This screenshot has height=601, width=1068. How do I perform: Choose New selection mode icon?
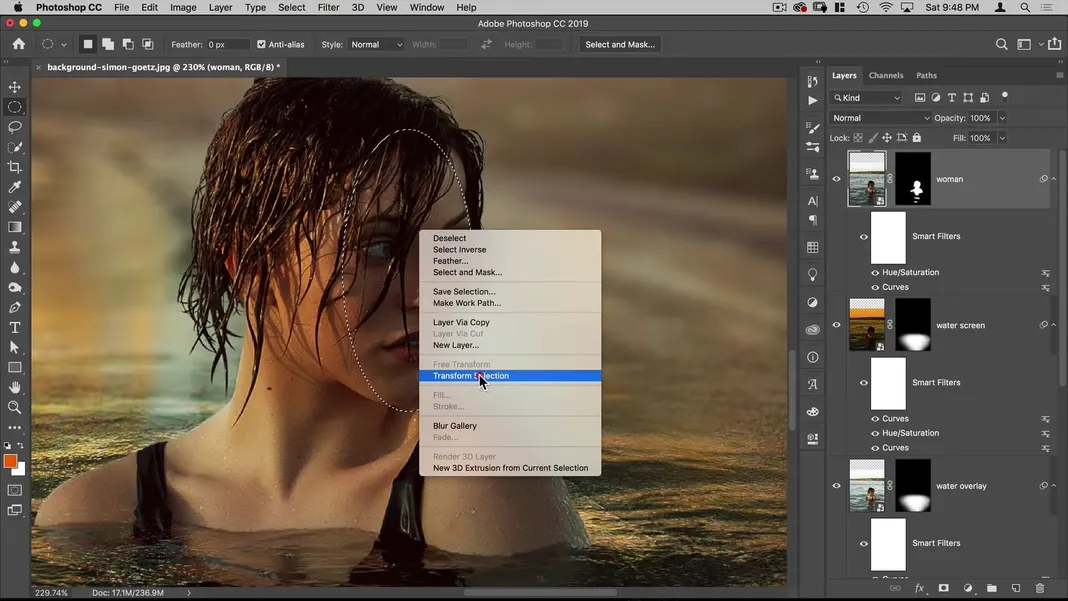pyautogui.click(x=88, y=44)
